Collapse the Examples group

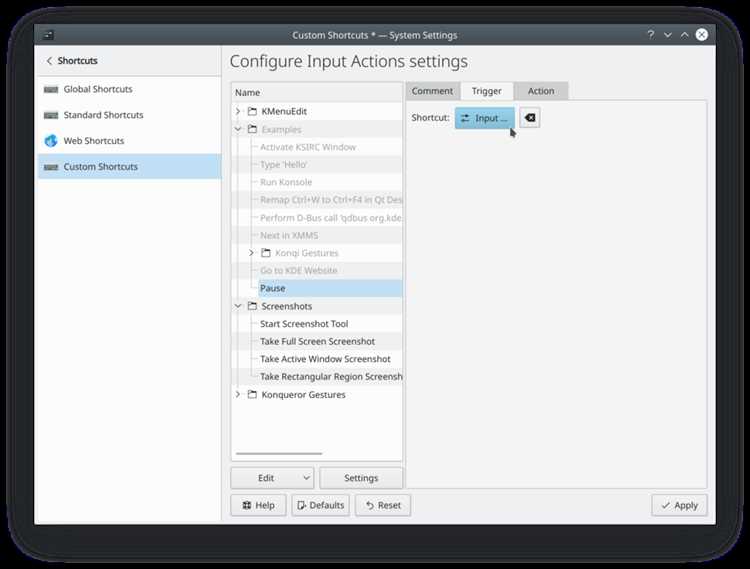[238, 129]
